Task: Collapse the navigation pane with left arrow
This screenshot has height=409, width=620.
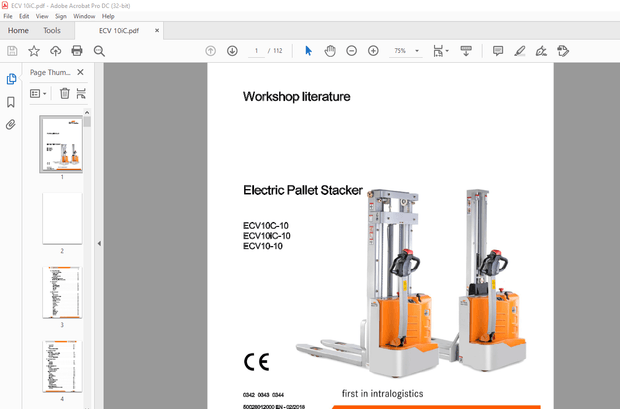Action: (99, 243)
